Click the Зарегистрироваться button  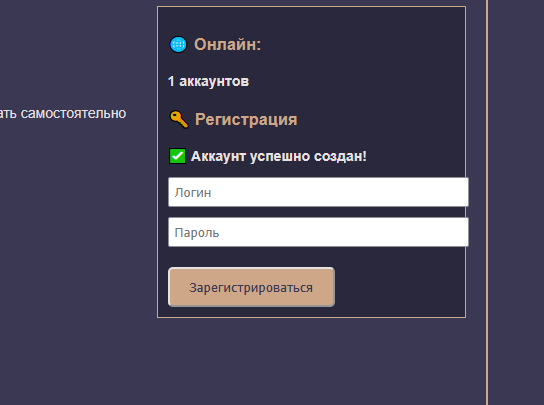point(251,287)
